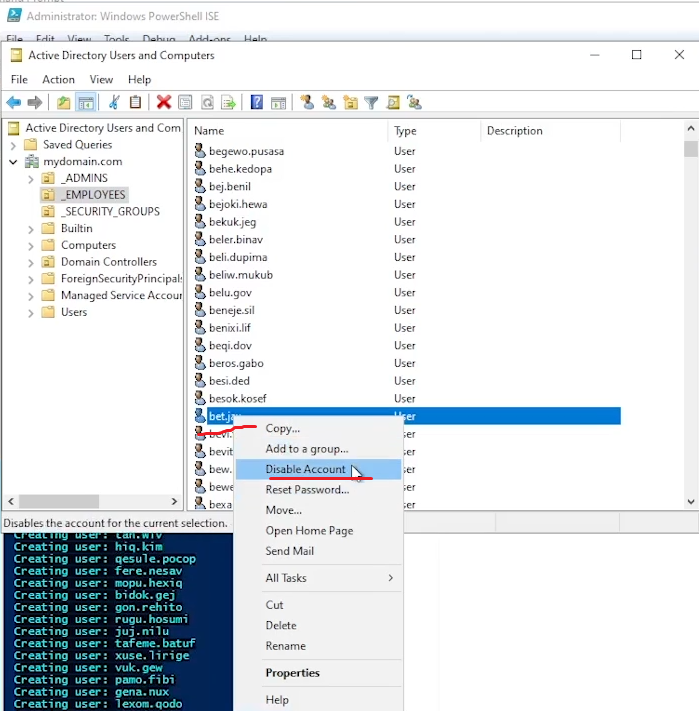699x711 pixels.
Task: Choose Delete in the context menu
Action: [318, 625]
